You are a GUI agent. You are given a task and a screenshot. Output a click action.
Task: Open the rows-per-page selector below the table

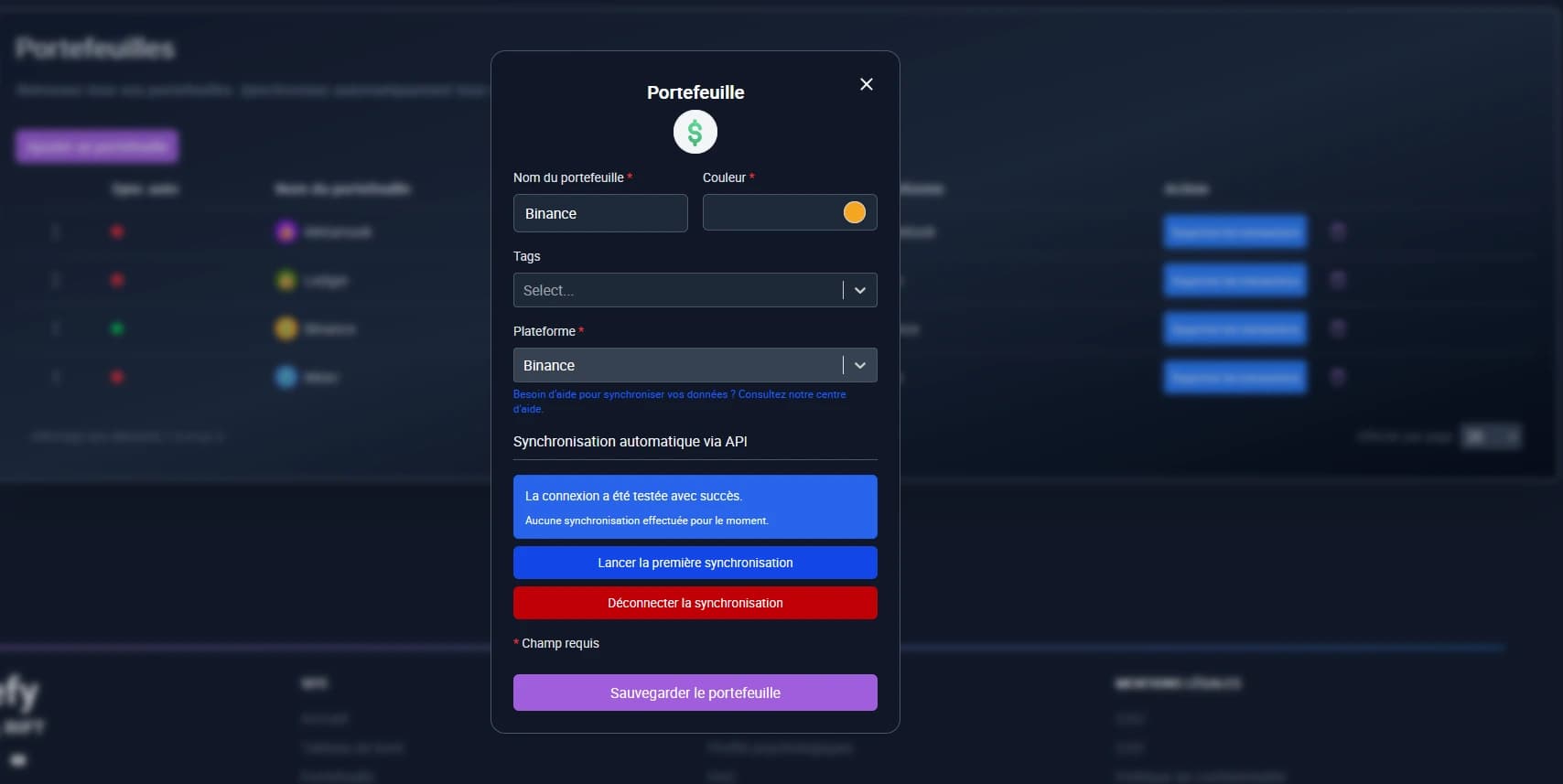click(1490, 436)
